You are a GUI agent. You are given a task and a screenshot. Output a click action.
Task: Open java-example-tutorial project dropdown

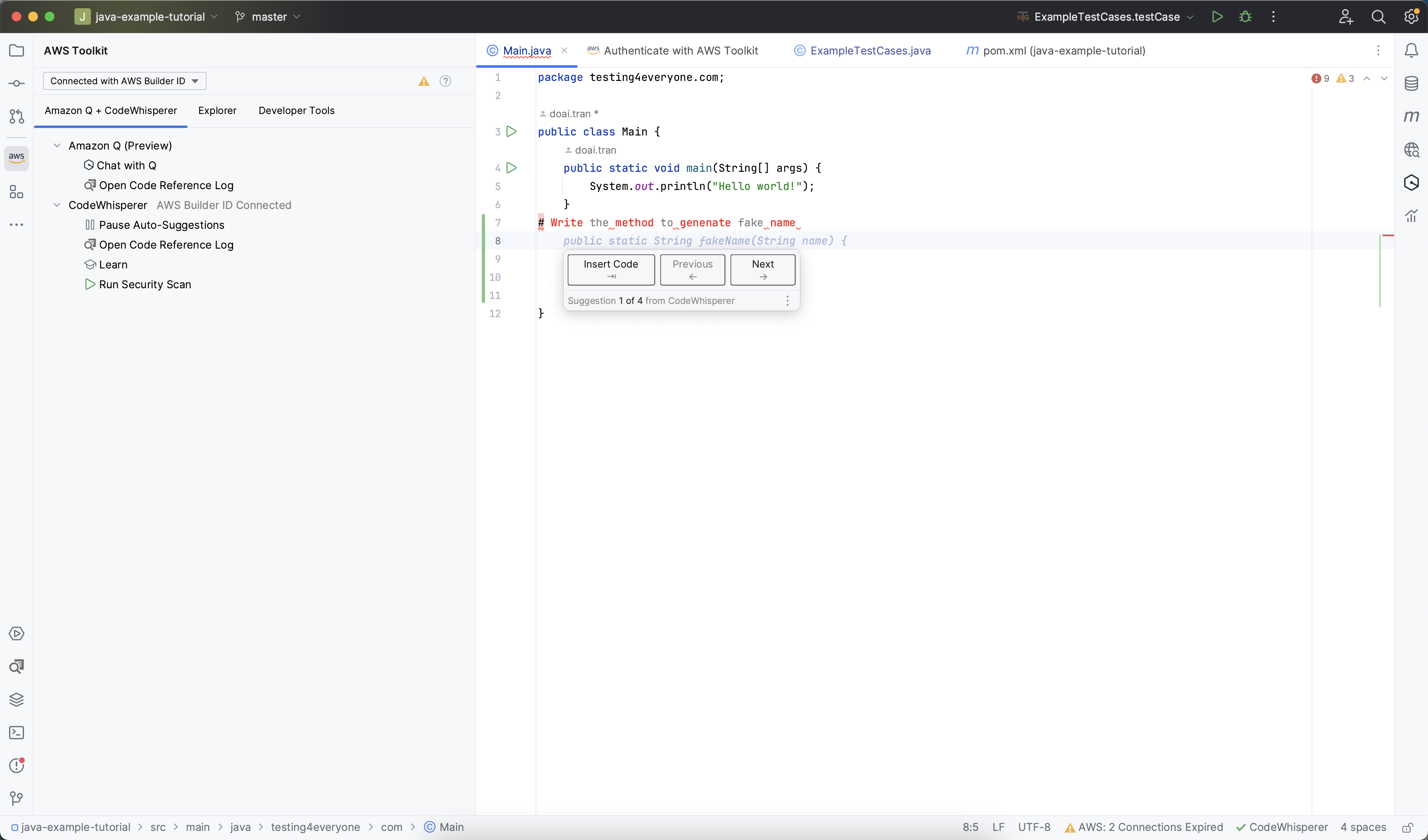pyautogui.click(x=146, y=17)
